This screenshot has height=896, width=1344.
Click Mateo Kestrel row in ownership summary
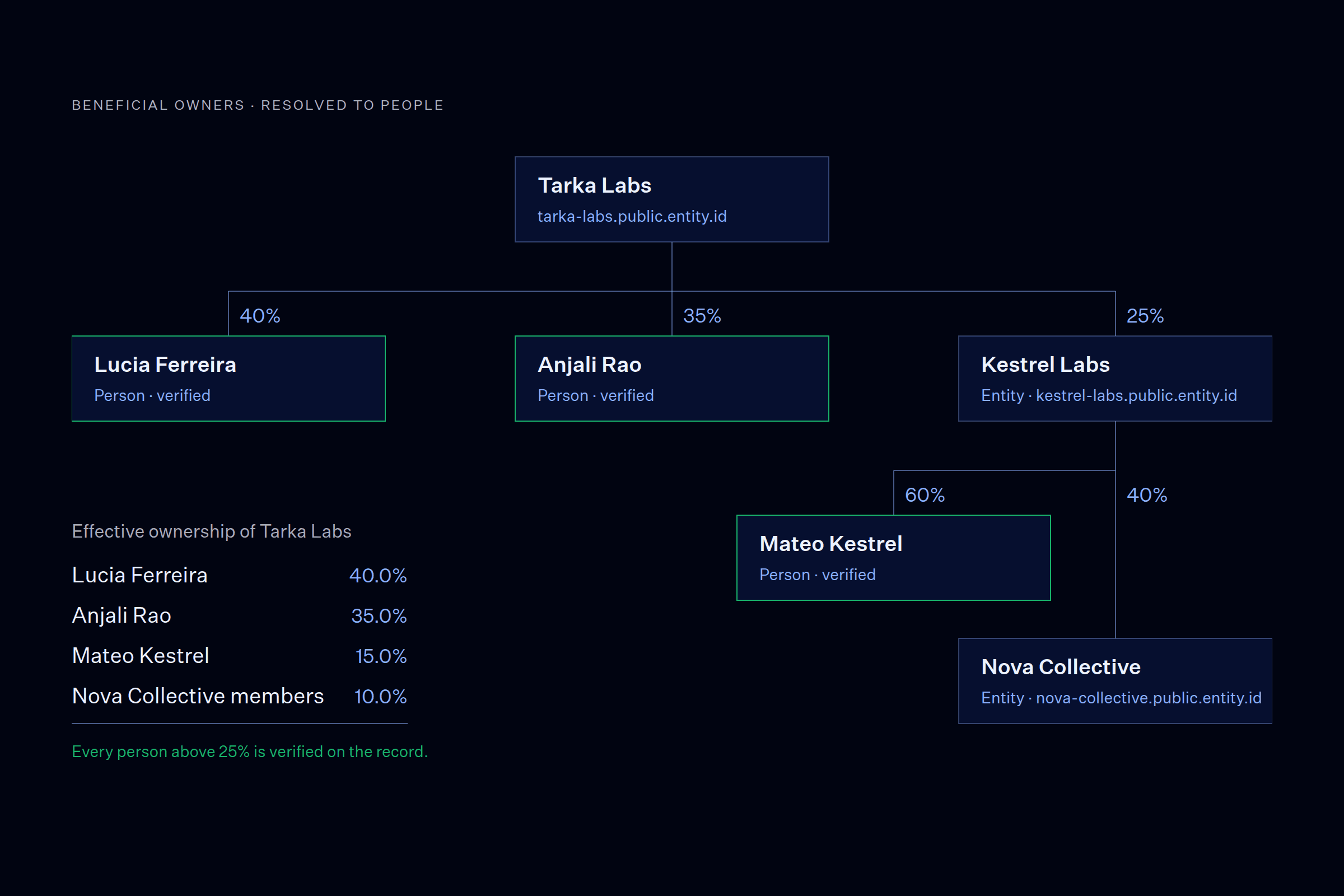pyautogui.click(x=240, y=655)
